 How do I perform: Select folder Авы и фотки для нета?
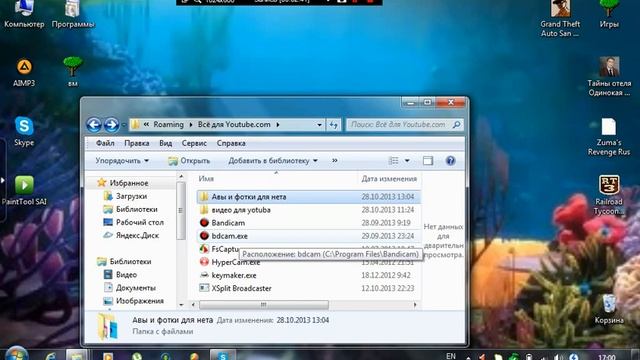coord(309,197)
